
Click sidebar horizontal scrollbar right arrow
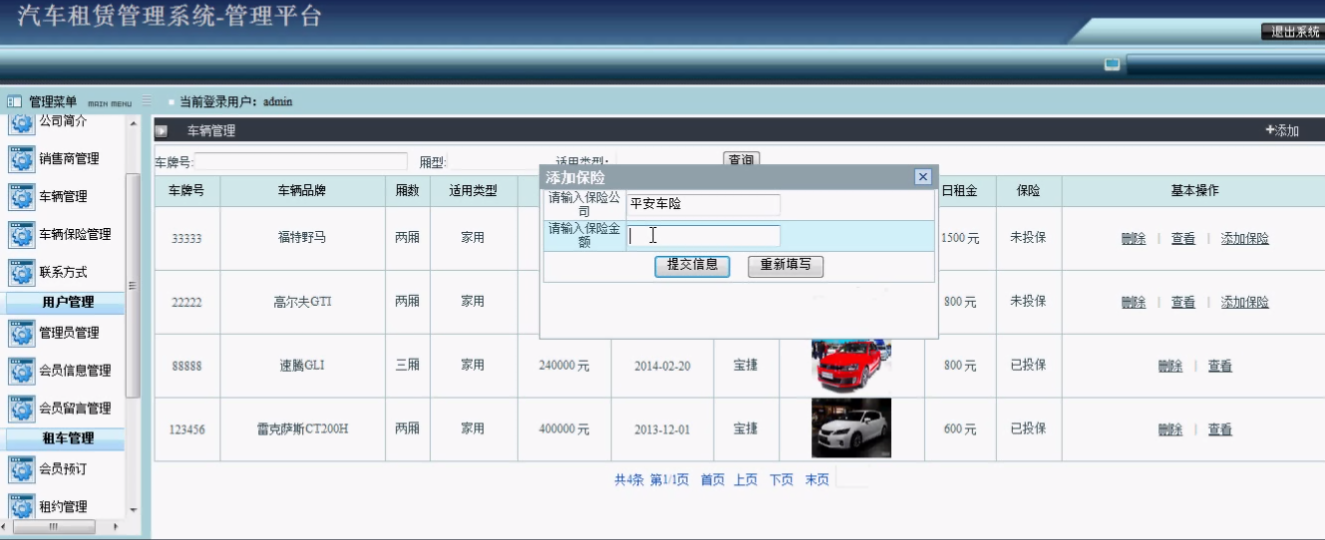(114, 526)
